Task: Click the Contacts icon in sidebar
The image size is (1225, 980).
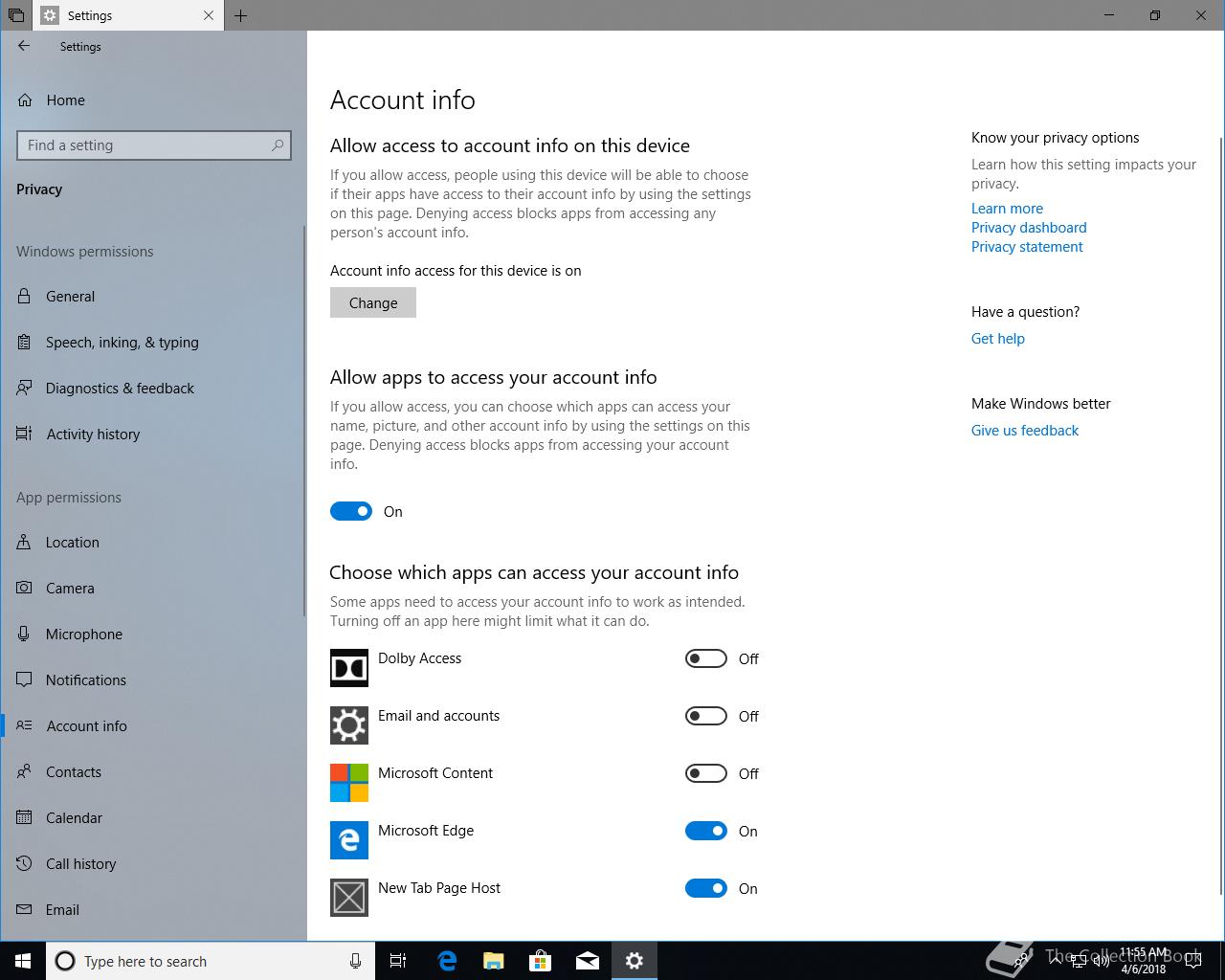Action: tap(25, 772)
